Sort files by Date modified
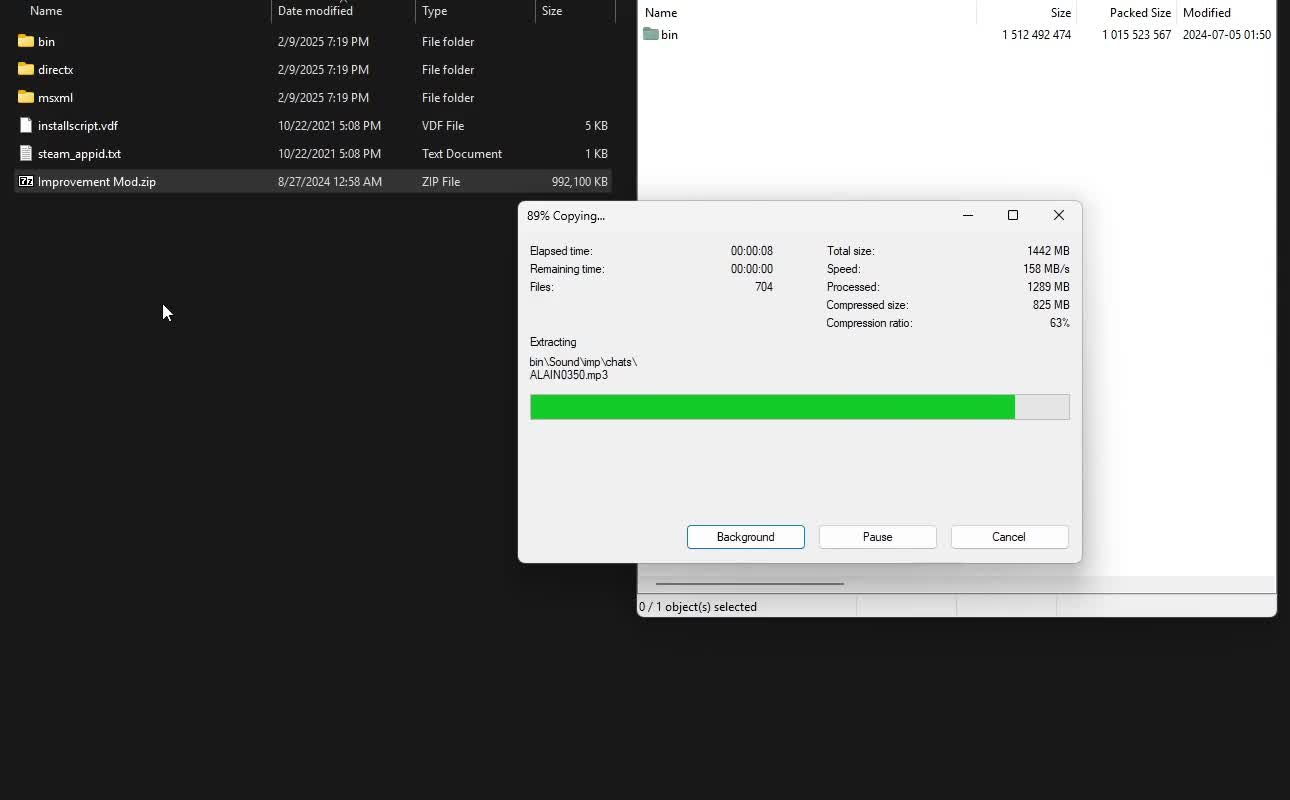This screenshot has height=800, width=1290. tap(313, 10)
